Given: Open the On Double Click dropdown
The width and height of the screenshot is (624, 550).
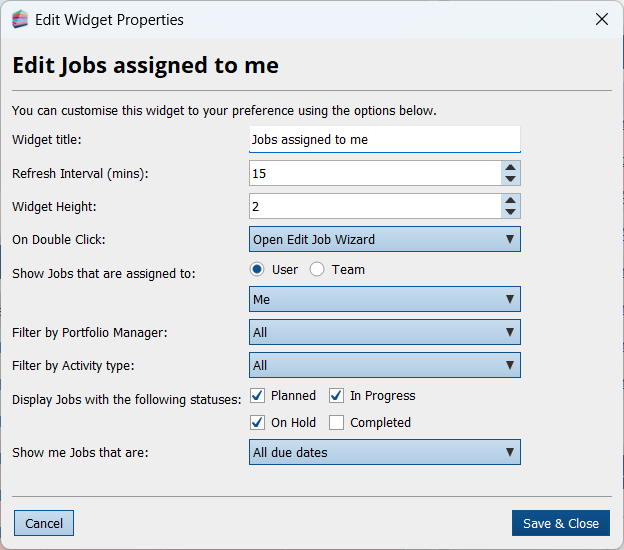Looking at the screenshot, I should tap(384, 239).
